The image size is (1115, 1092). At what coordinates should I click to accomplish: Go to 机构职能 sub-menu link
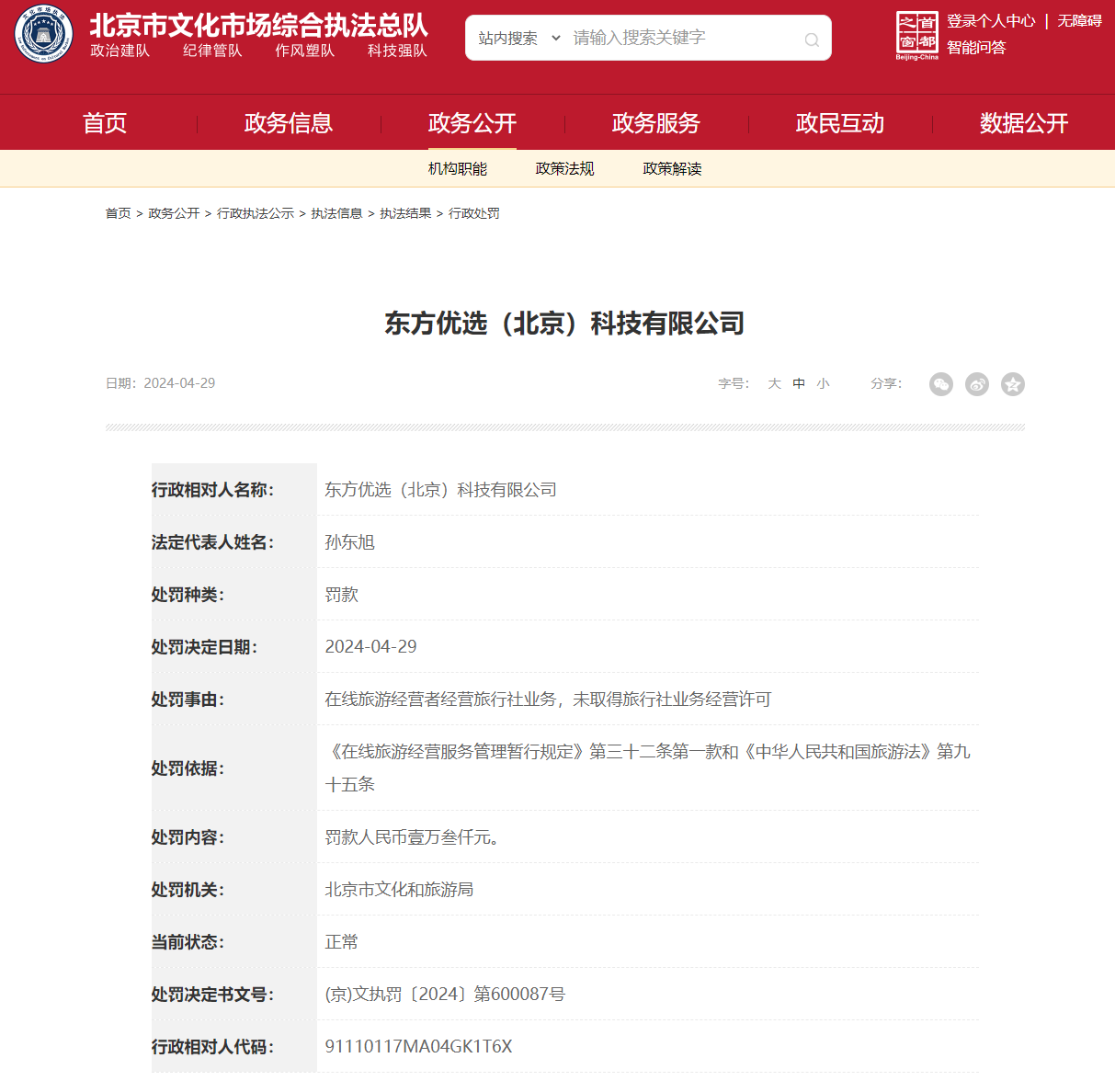458,169
